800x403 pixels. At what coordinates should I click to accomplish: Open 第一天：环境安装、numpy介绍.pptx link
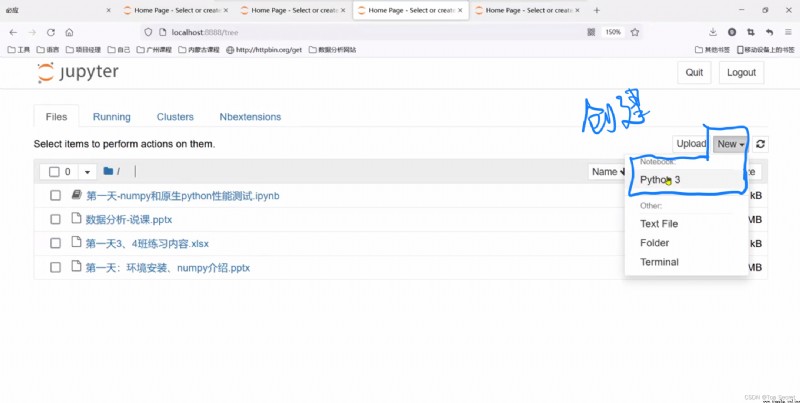pos(168,268)
